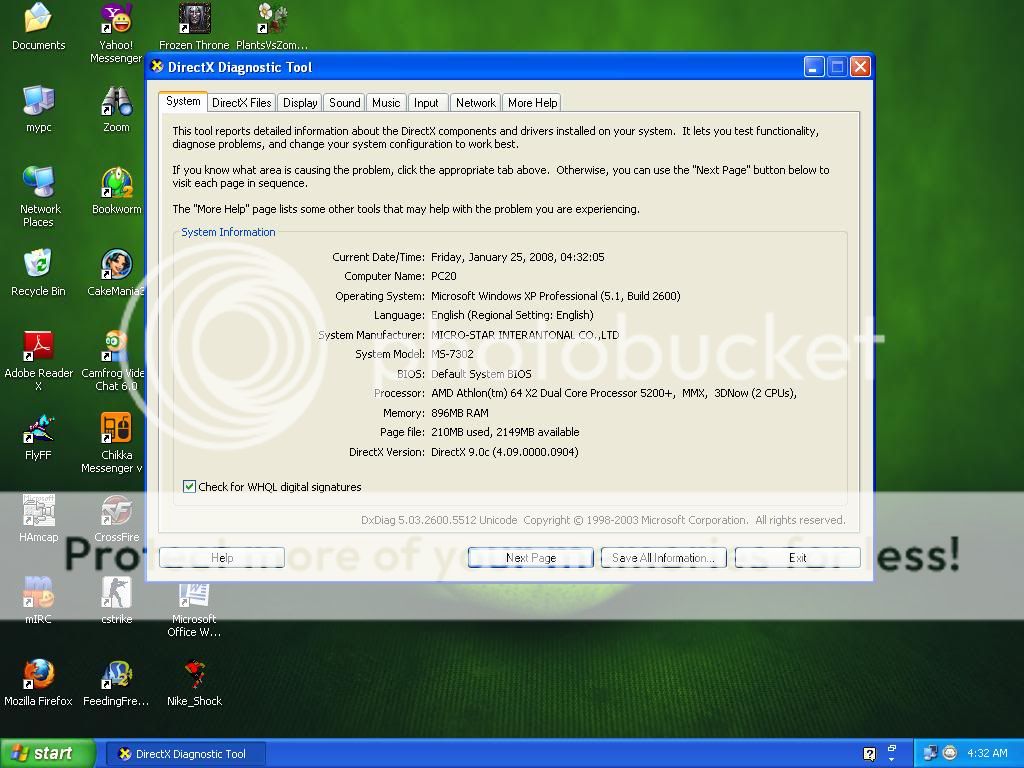Minimize the DirectX Diagnostic Tool window
The height and width of the screenshot is (768, 1024).
pyautogui.click(x=814, y=67)
